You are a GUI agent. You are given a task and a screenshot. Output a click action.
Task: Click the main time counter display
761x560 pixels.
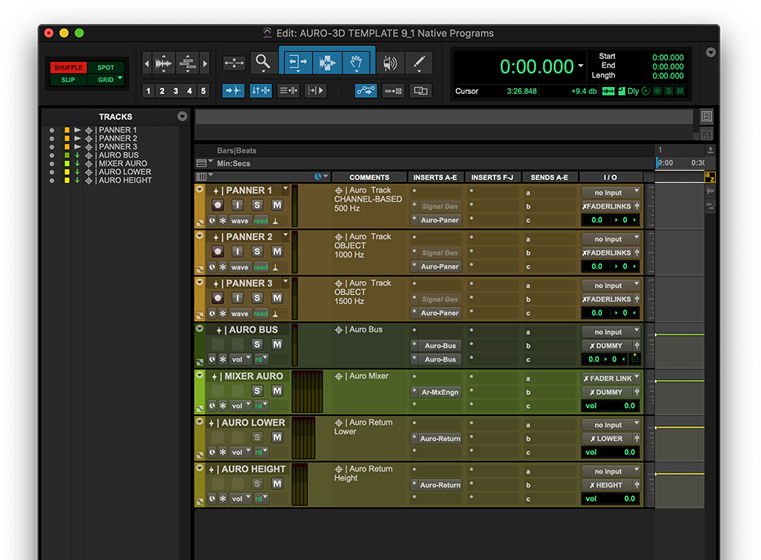pos(537,67)
